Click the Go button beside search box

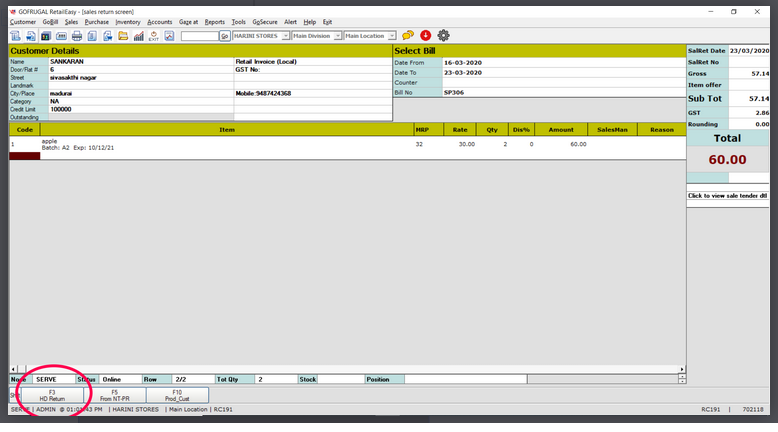[x=225, y=36]
